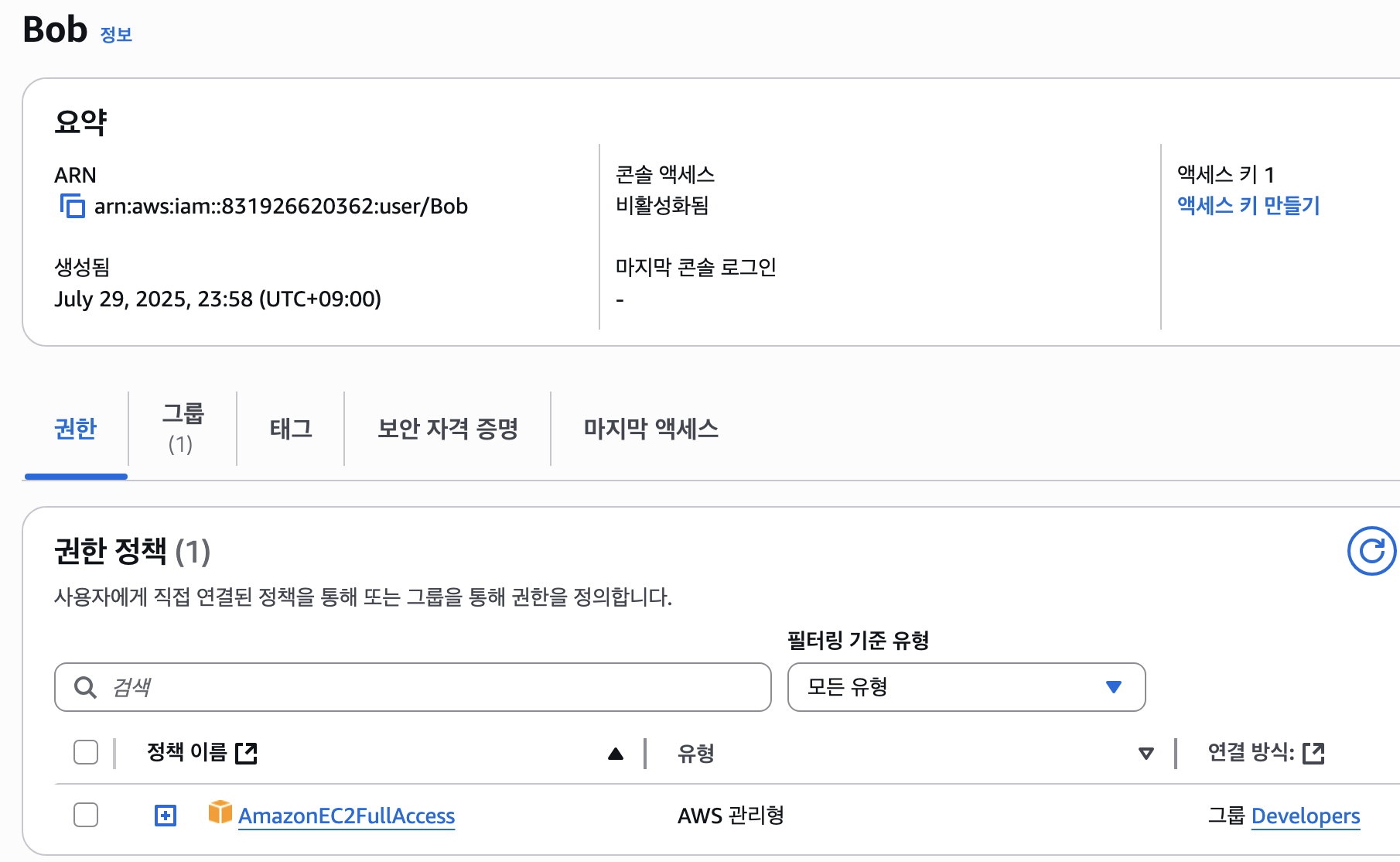The width and height of the screenshot is (1400, 862).
Task: Expand the AmazonEC2FullAccess policy details
Action: click(x=166, y=816)
